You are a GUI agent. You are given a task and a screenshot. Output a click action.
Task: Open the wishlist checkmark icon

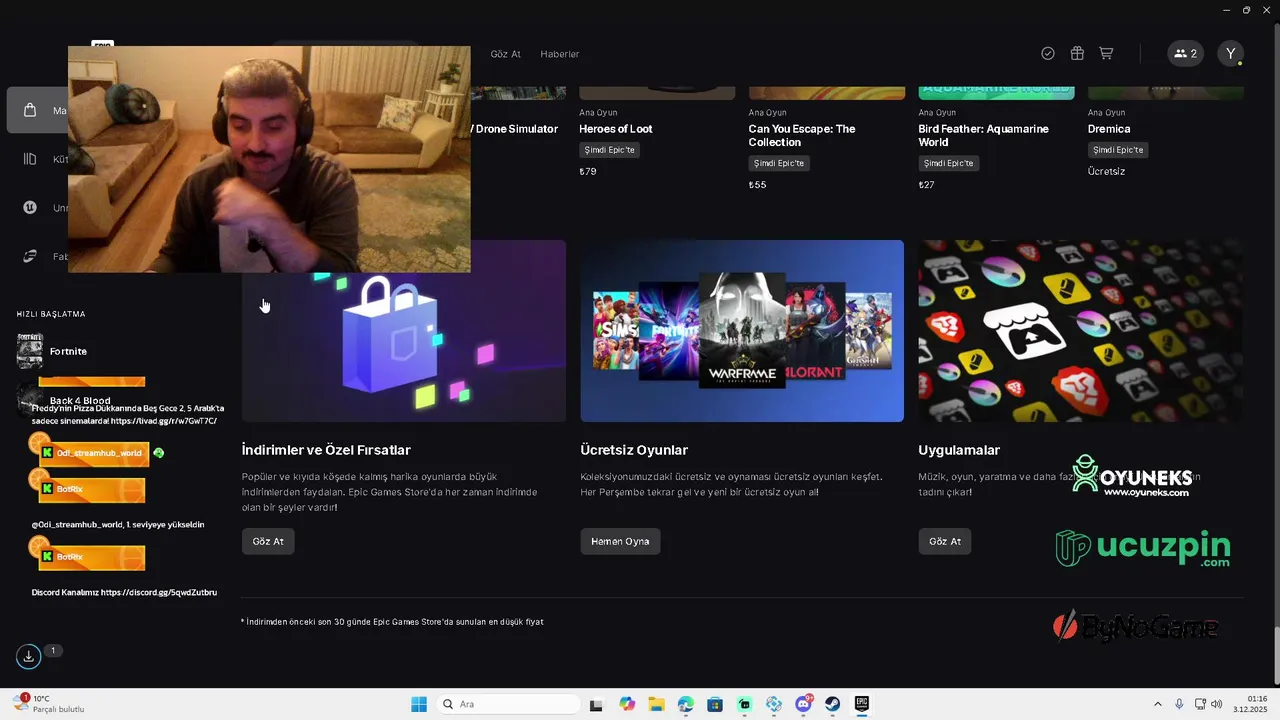1048,54
